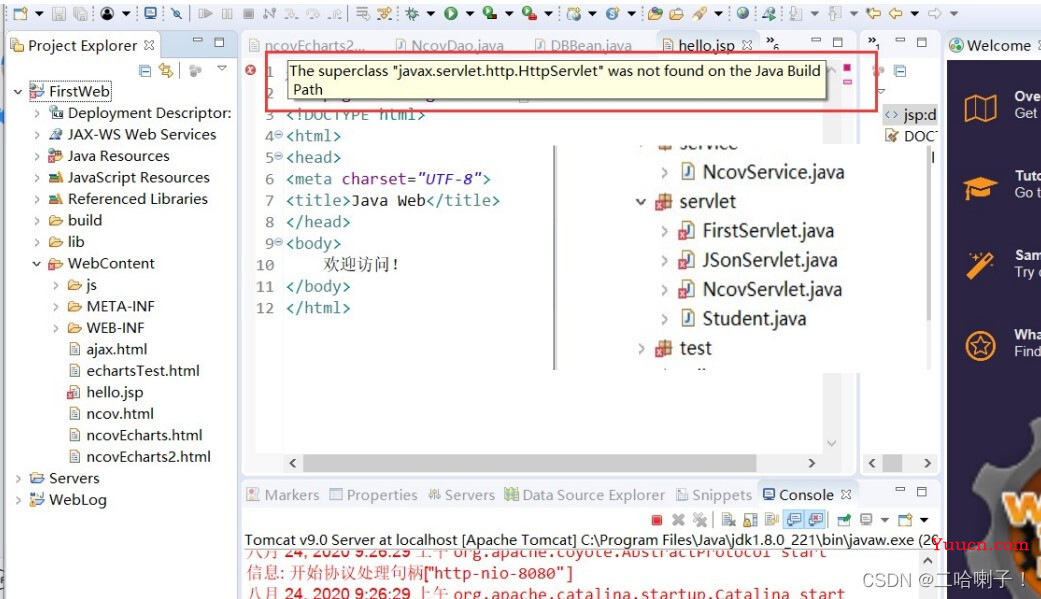Click Clear Console icon
The image size is (1041, 599).
pos(728,520)
